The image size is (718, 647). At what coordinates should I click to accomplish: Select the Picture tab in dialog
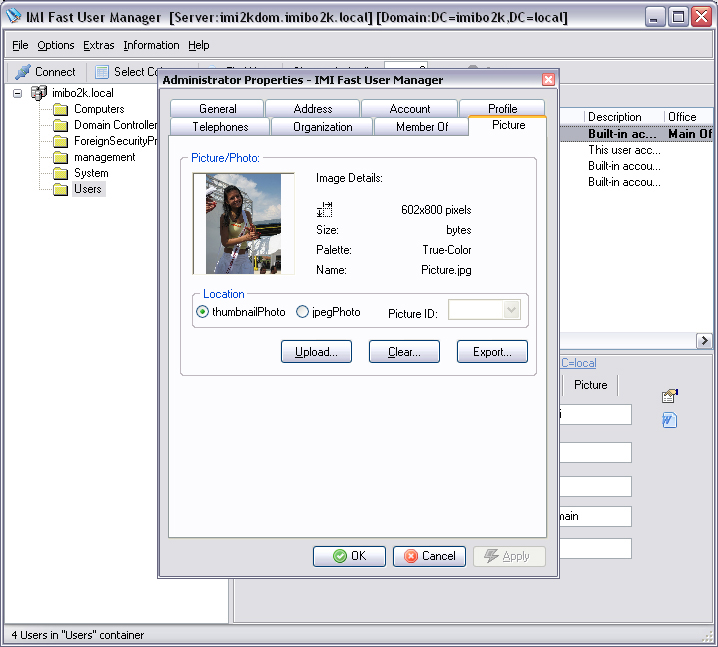(x=508, y=125)
